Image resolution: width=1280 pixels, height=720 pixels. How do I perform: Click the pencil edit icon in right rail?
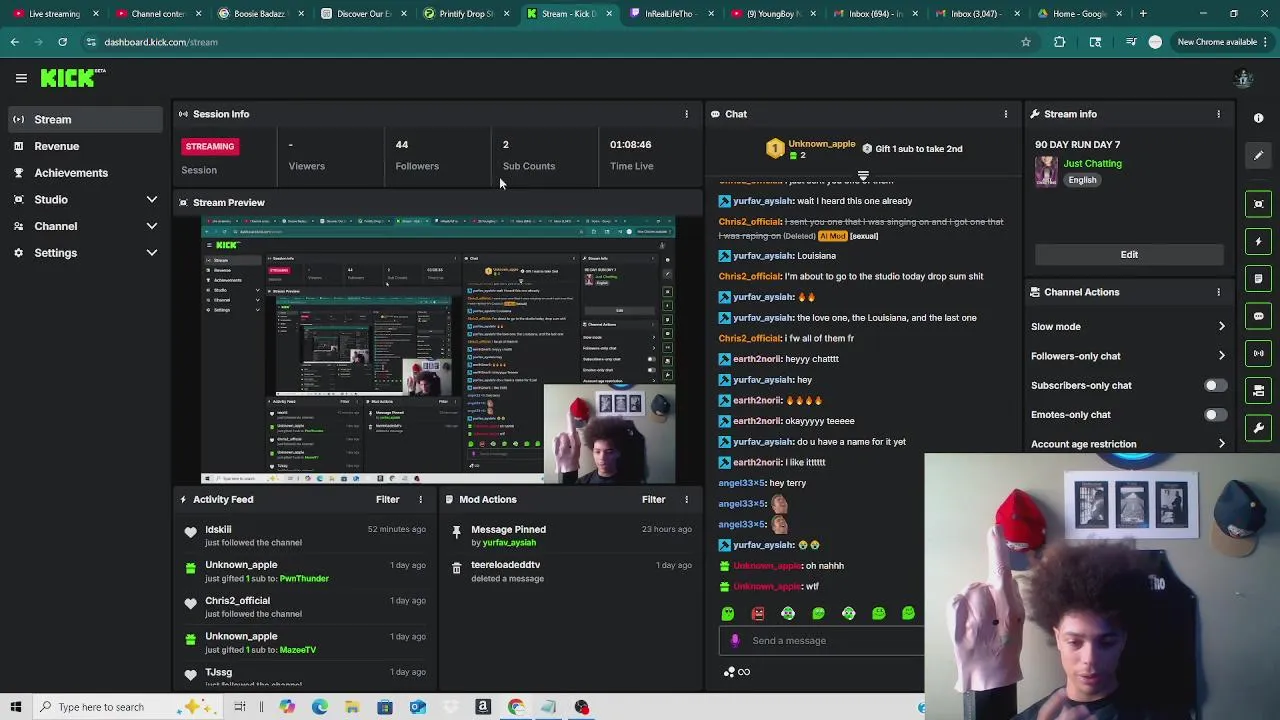1259,155
